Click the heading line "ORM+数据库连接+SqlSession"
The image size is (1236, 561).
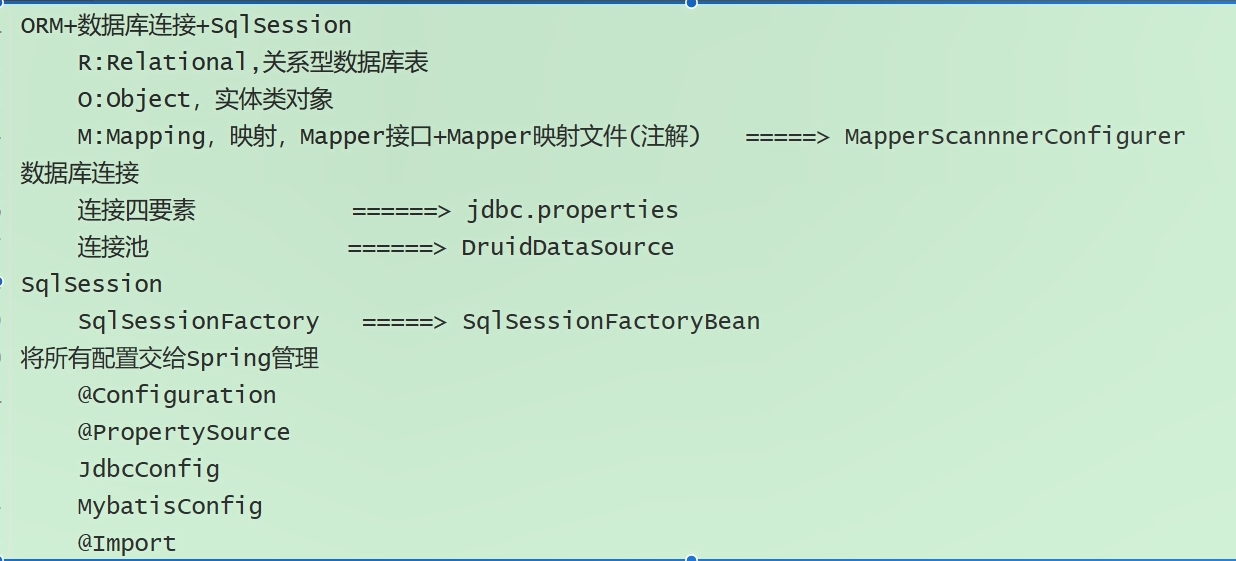(x=186, y=25)
